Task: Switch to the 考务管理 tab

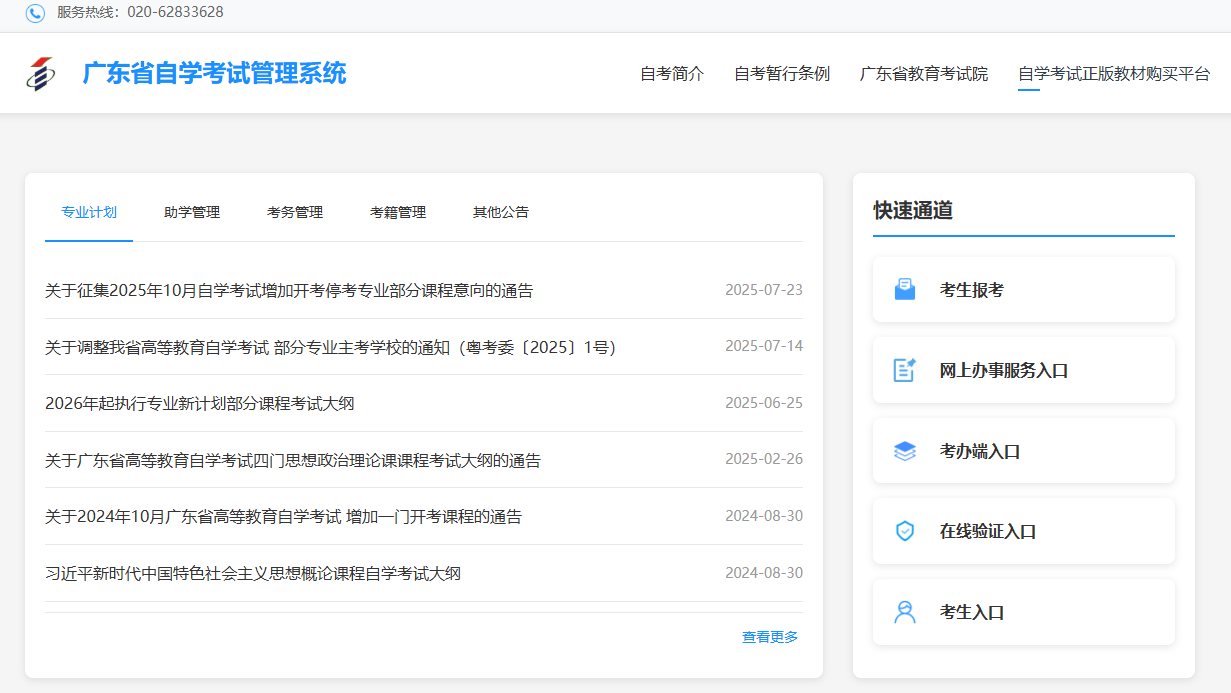Action: click(x=295, y=212)
